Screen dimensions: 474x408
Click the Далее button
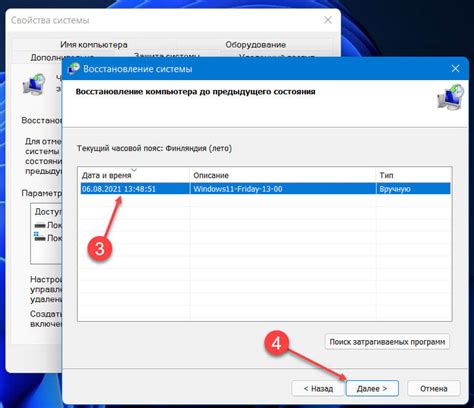click(372, 388)
